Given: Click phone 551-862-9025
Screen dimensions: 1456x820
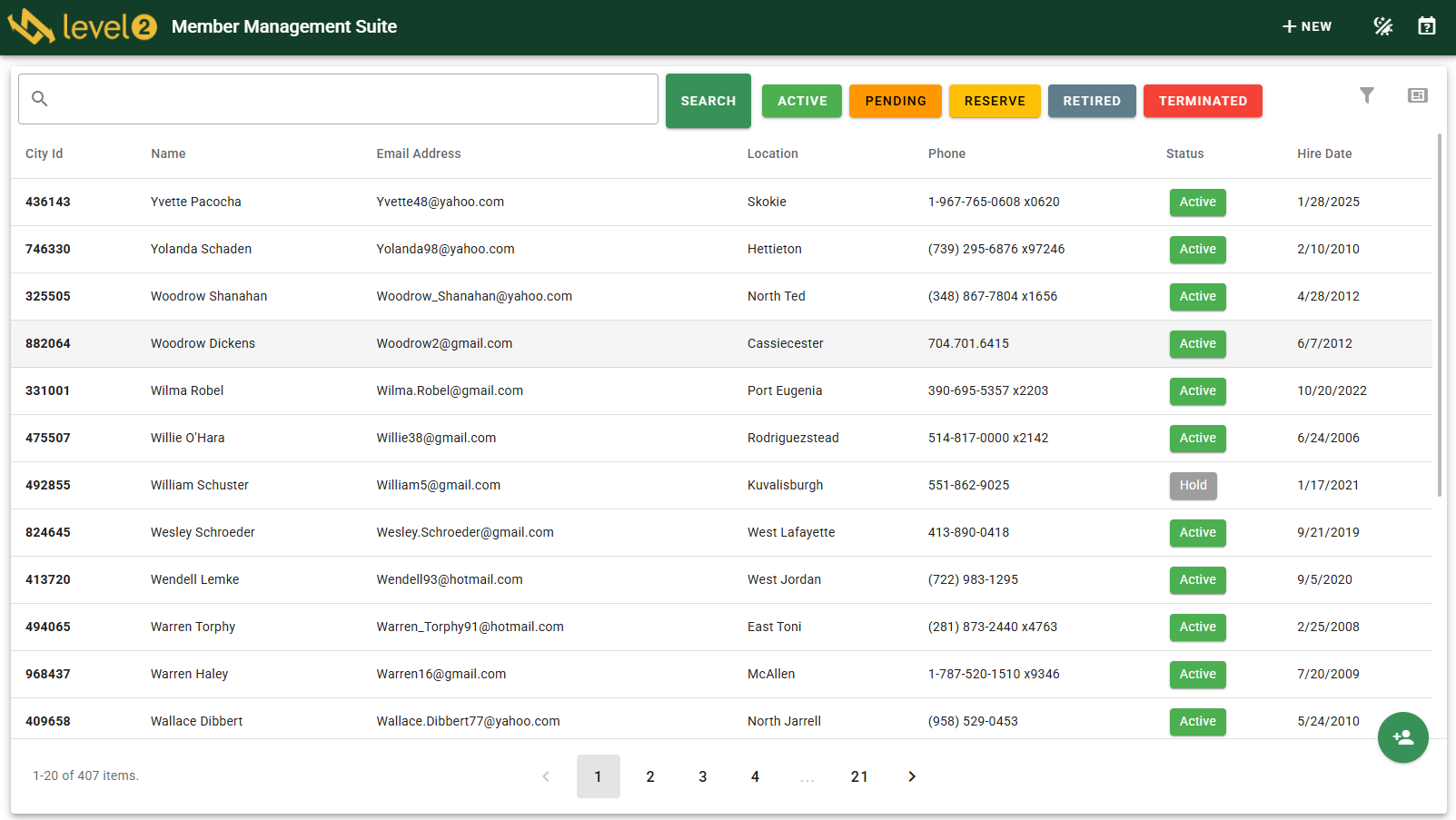Looking at the screenshot, I should [968, 485].
